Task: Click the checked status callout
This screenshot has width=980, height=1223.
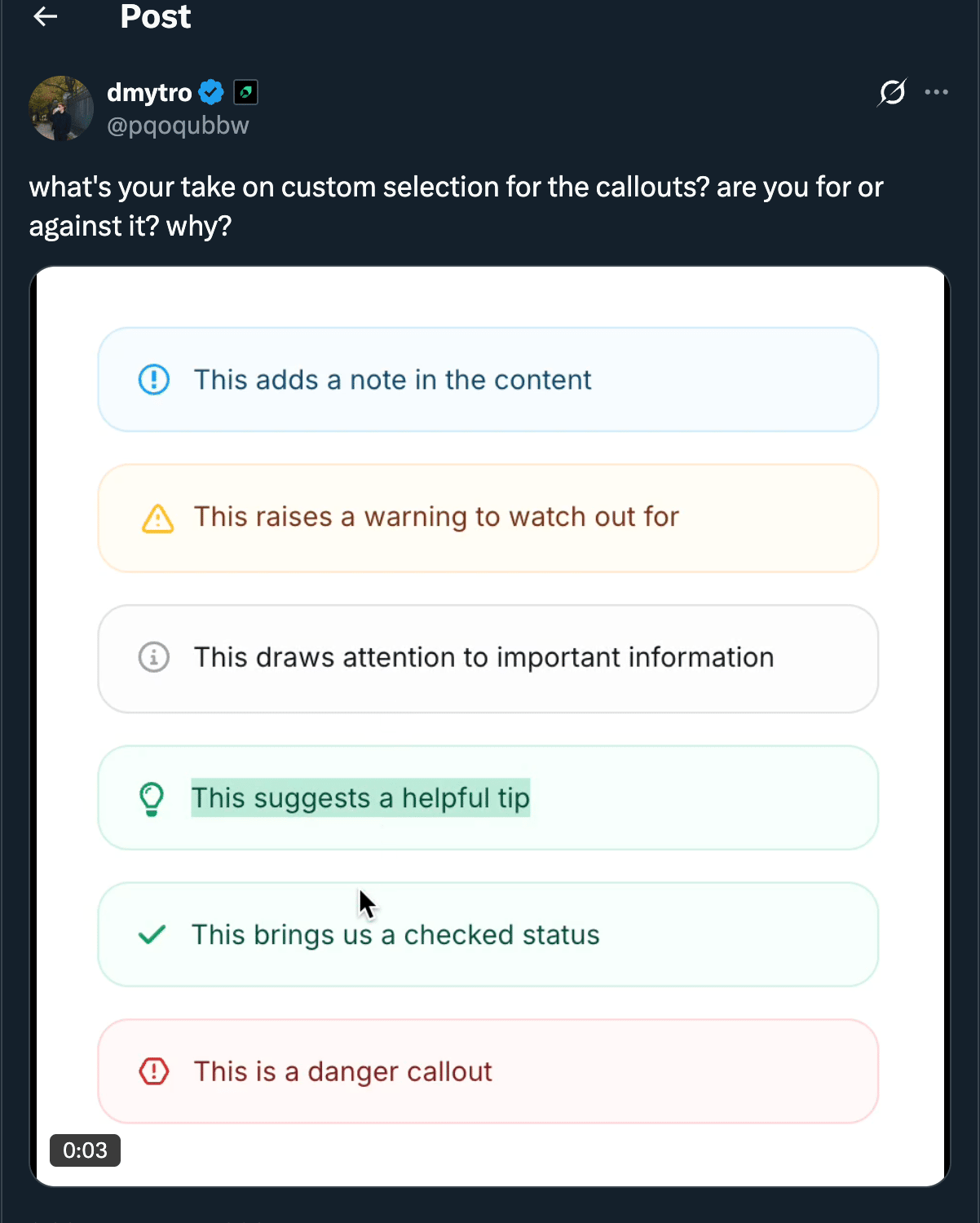Action: point(488,934)
